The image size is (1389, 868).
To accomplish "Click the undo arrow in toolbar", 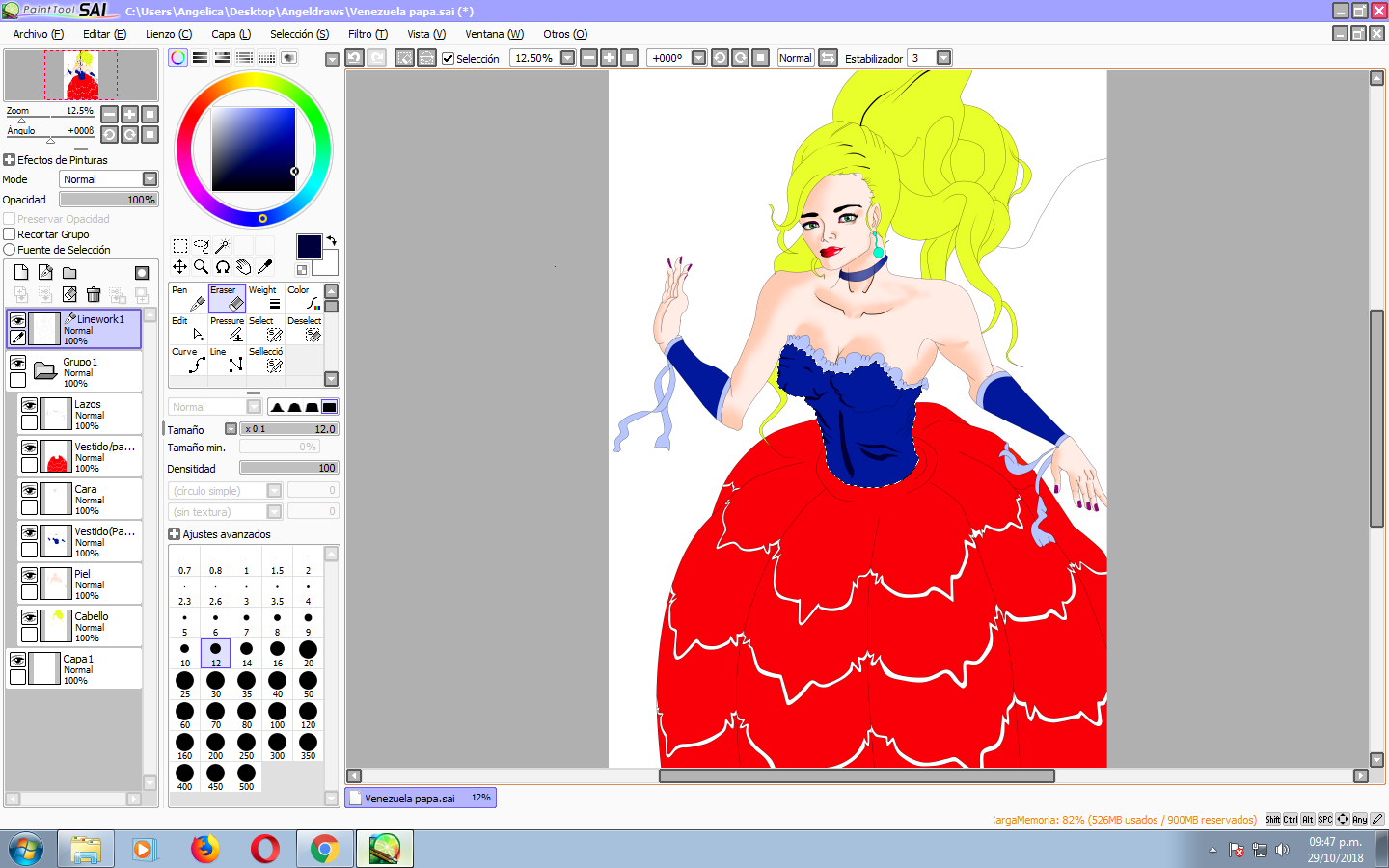I will coord(354,58).
